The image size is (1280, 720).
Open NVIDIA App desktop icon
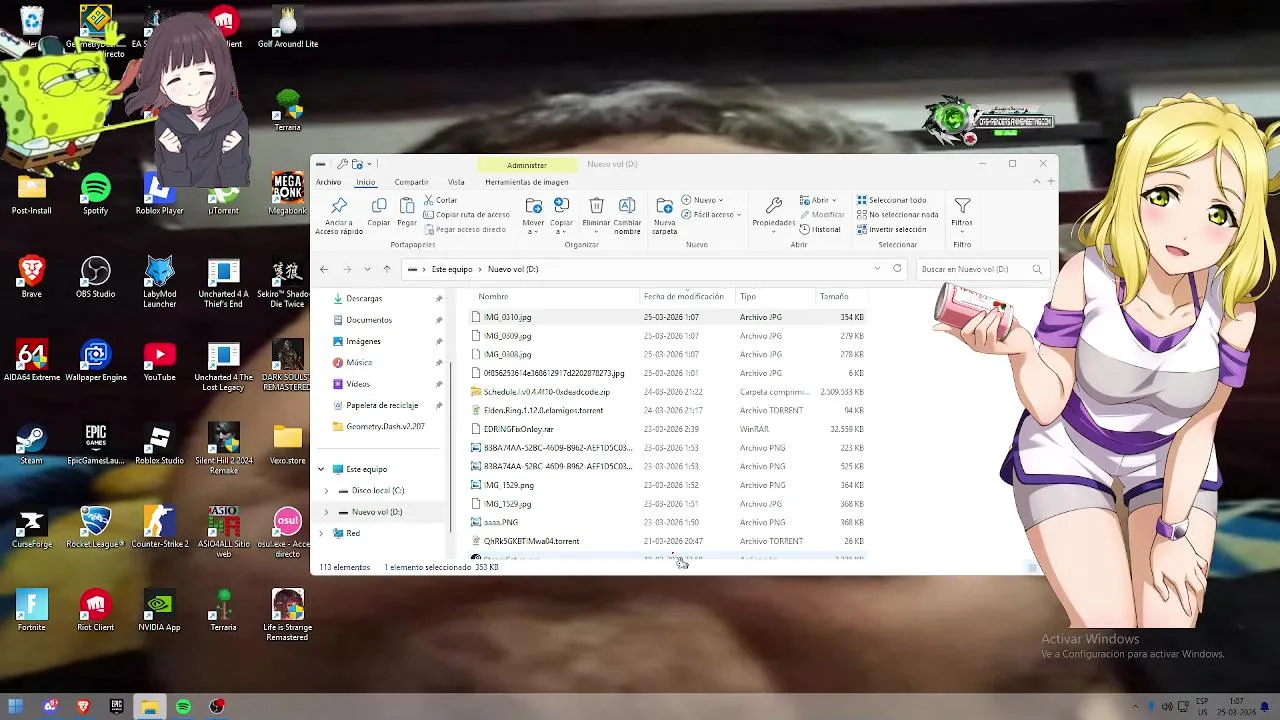pyautogui.click(x=159, y=611)
